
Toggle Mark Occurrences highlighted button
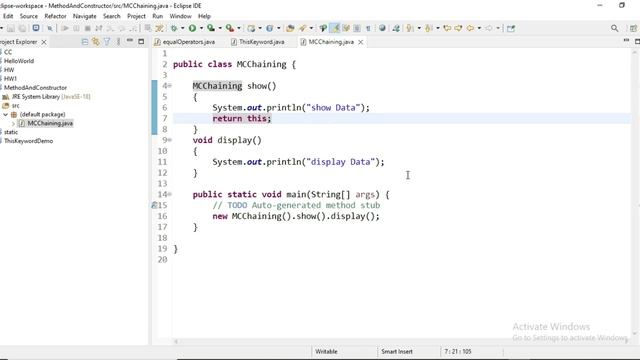coord(335,28)
